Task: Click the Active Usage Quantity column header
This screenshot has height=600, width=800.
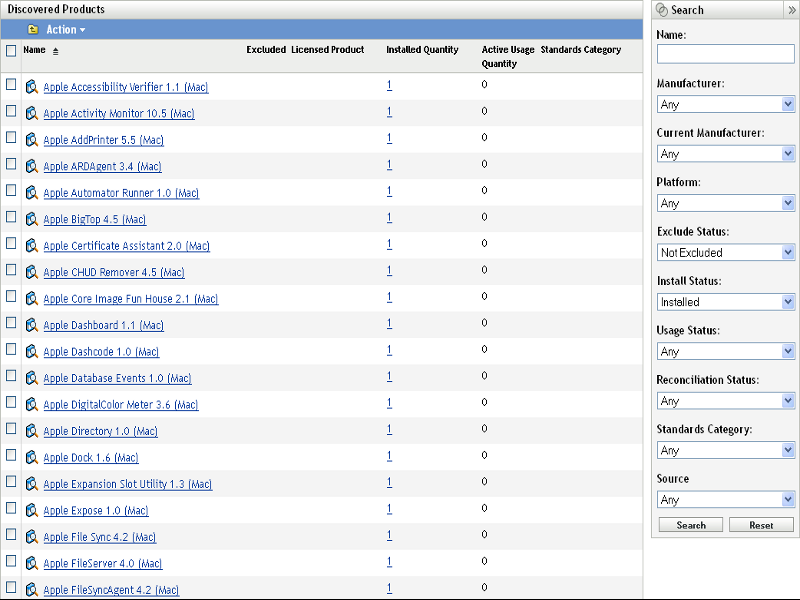Action: click(x=508, y=57)
